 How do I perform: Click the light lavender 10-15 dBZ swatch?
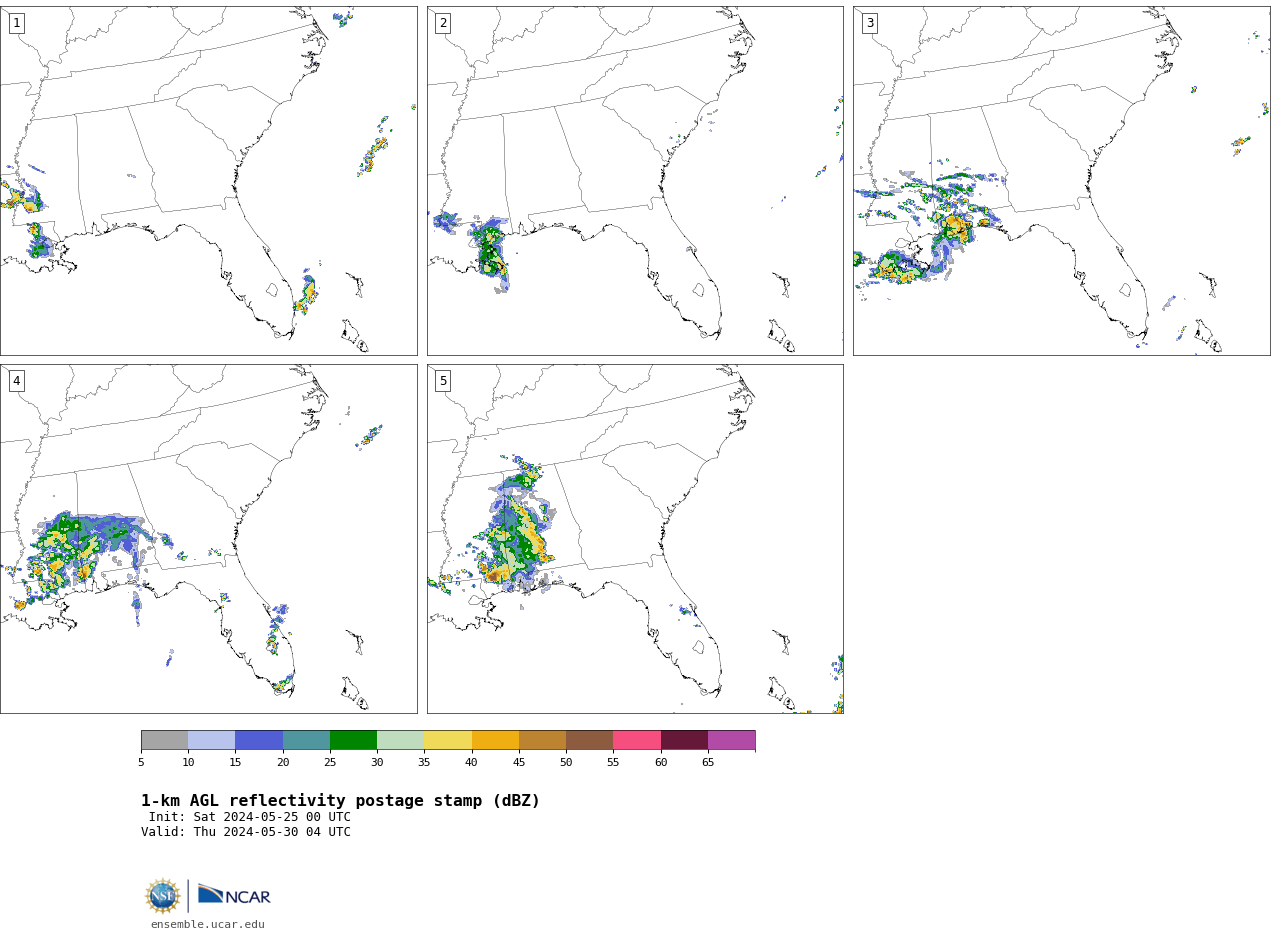pyautogui.click(x=211, y=740)
